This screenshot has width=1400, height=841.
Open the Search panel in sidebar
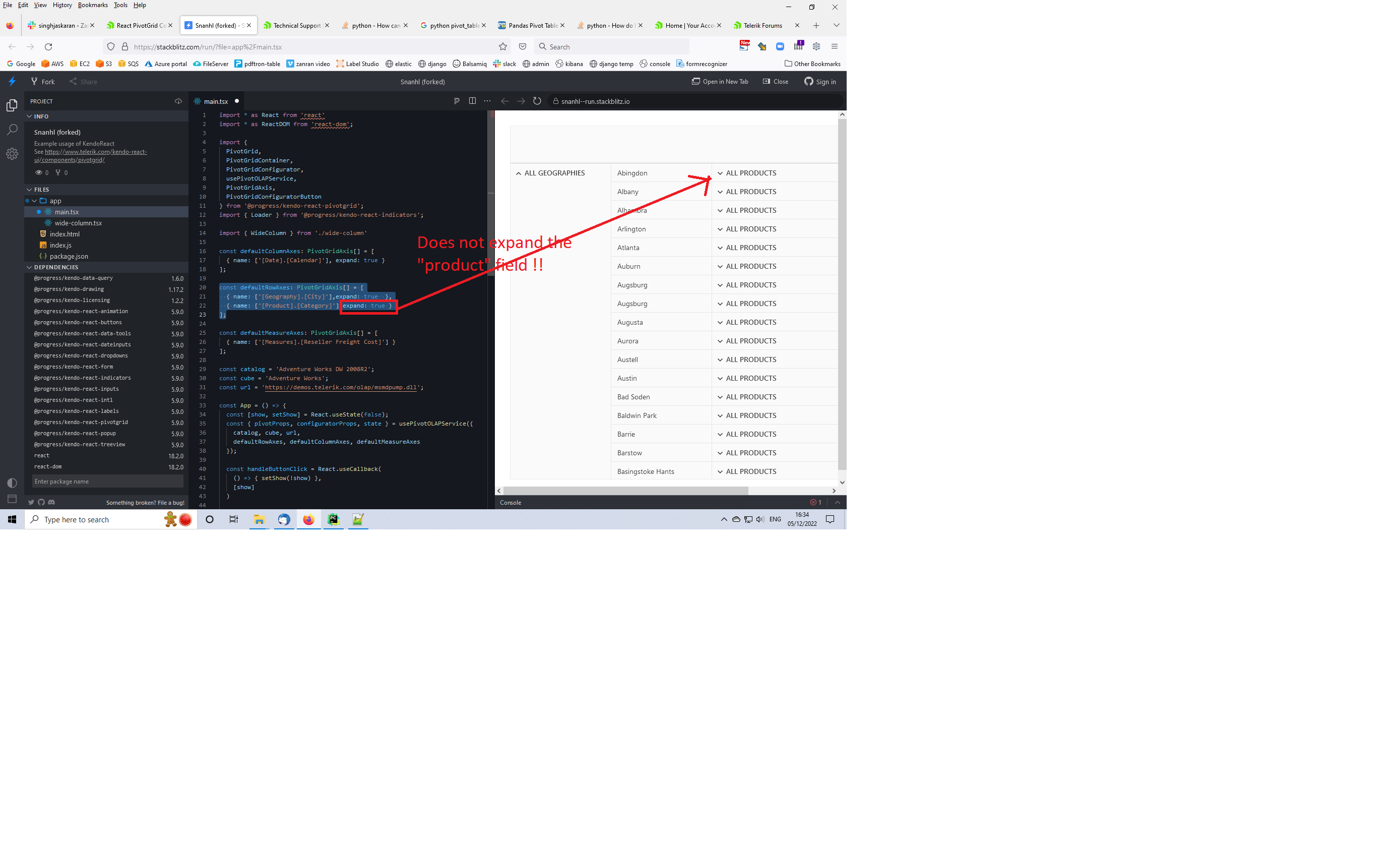click(12, 130)
